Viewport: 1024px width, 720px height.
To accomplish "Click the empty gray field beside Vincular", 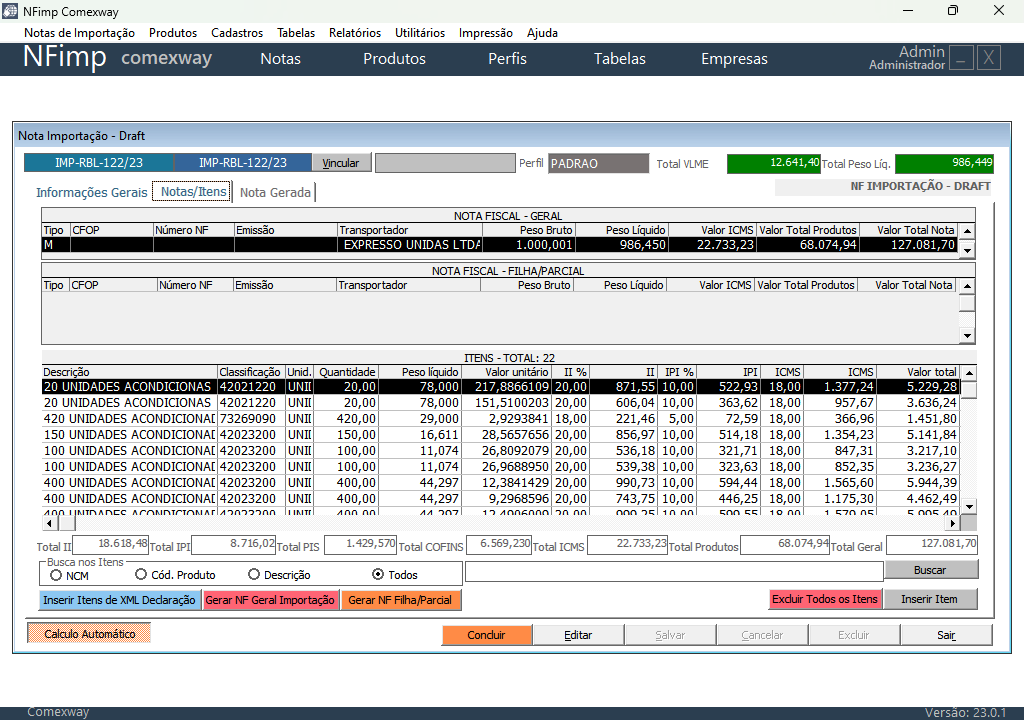I will coord(445,163).
